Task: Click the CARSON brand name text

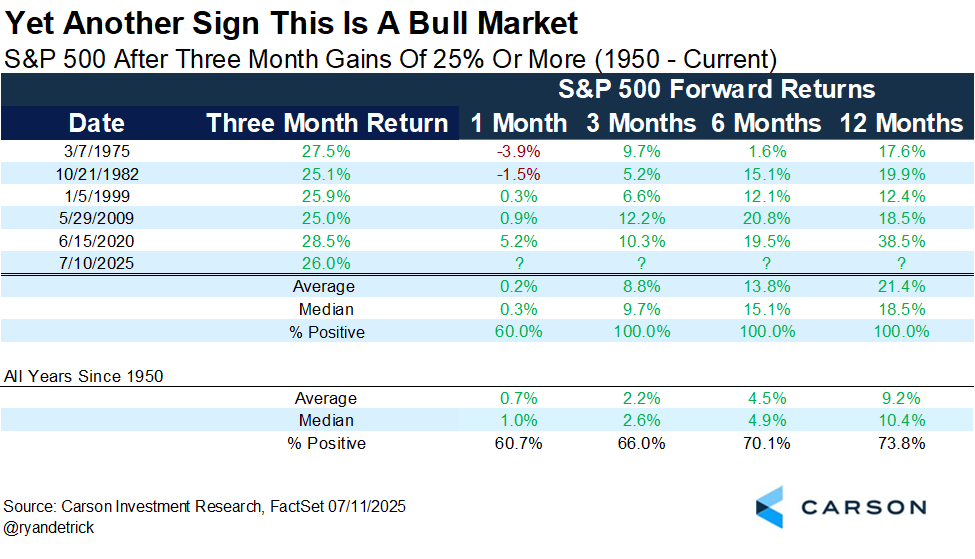Action: (861, 507)
